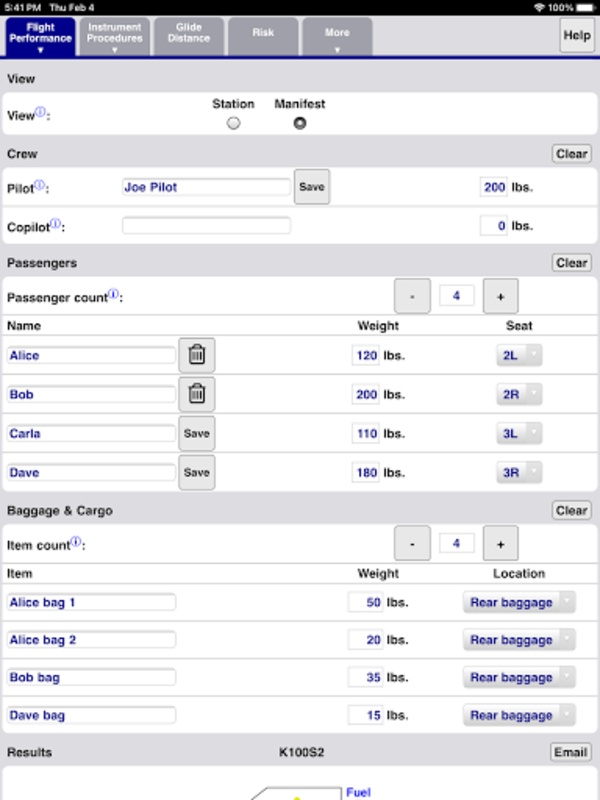Open the Instrument Procedures tab
This screenshot has height=800, width=600.
114,36
